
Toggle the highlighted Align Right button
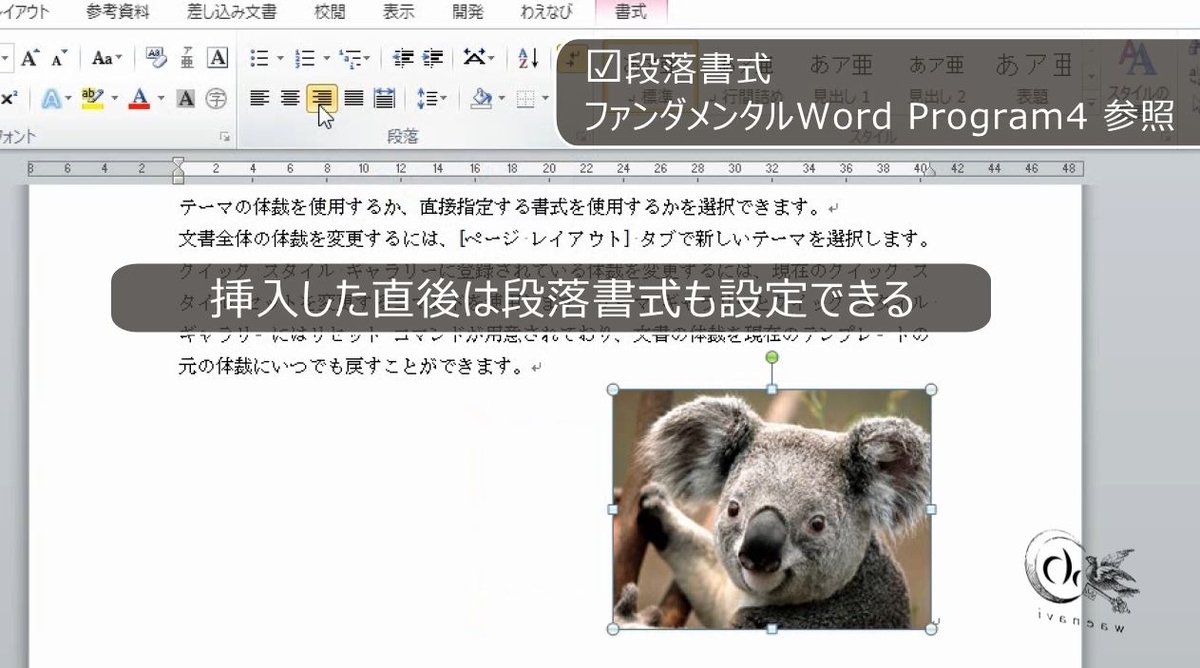click(321, 98)
